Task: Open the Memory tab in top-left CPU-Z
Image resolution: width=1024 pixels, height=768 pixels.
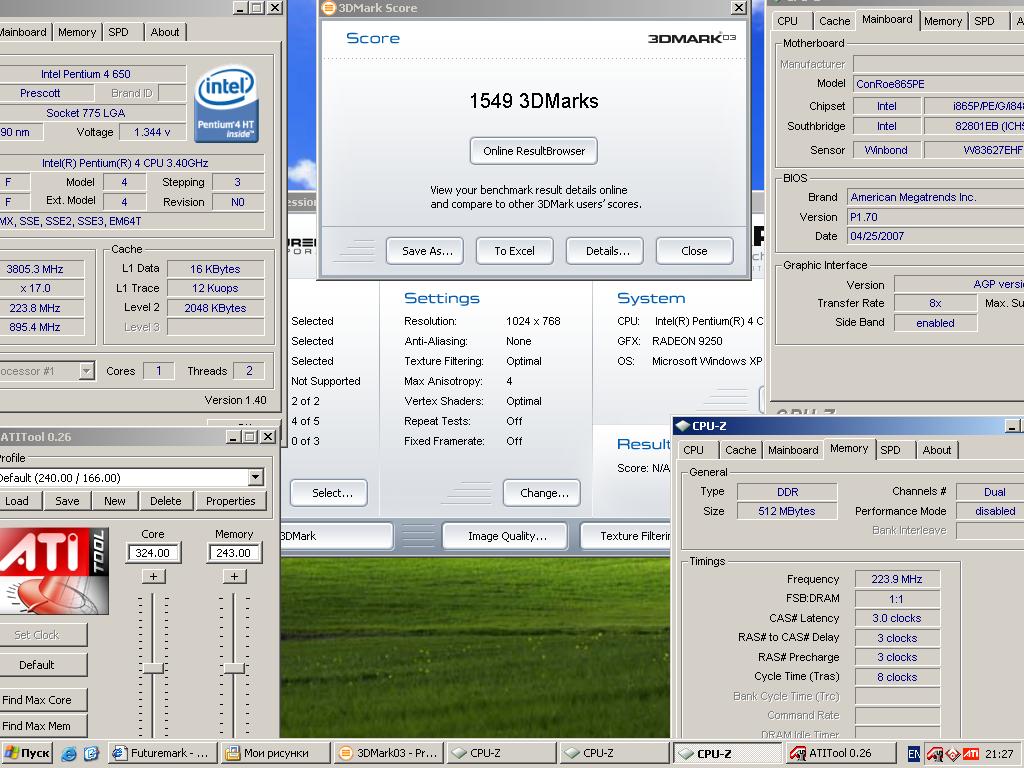Action: [x=77, y=32]
